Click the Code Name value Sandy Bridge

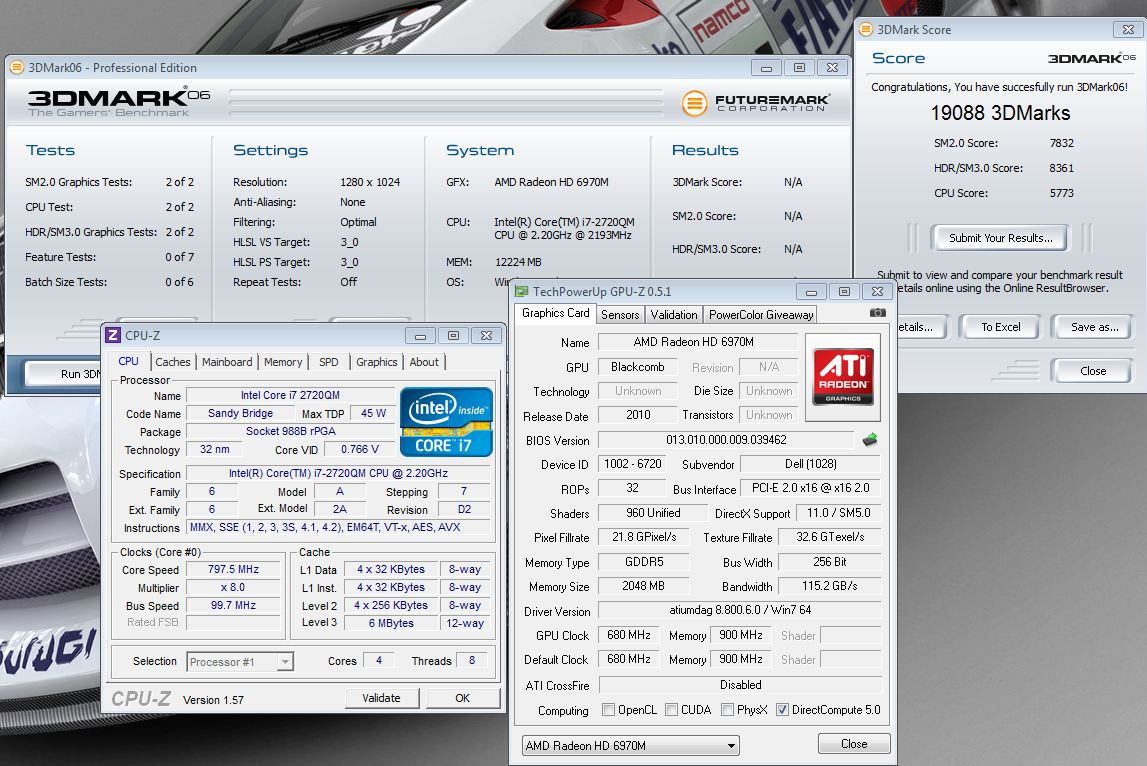point(240,413)
